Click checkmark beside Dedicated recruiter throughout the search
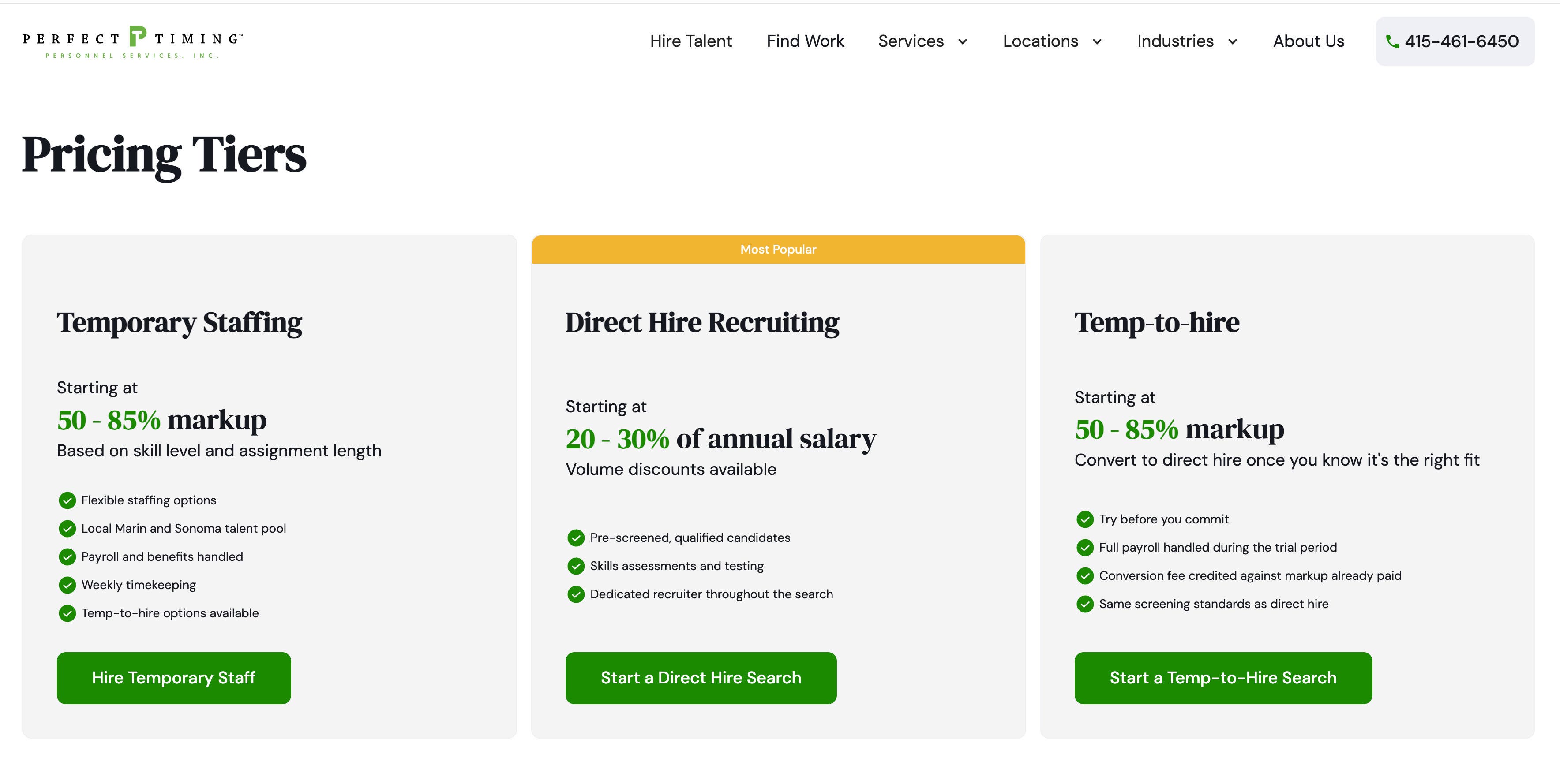This screenshot has width=1560, height=784. 576,594
